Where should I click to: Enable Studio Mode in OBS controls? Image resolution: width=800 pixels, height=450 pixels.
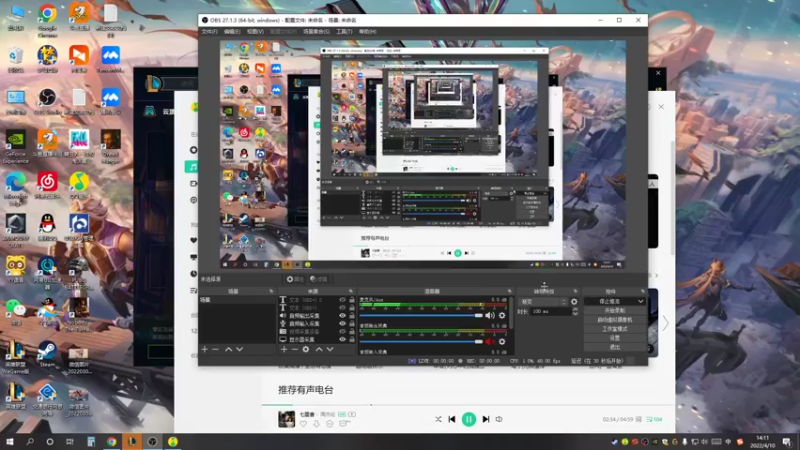click(x=614, y=329)
